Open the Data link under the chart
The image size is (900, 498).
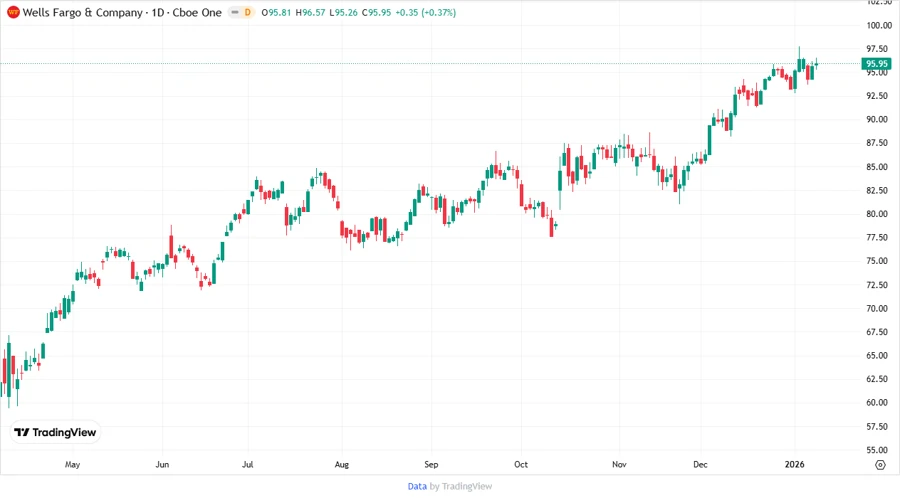tap(417, 486)
